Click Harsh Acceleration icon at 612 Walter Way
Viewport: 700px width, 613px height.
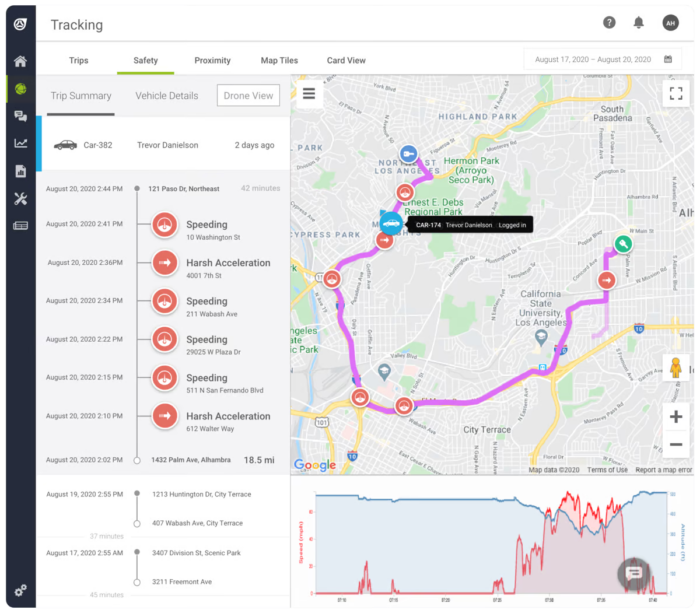(x=165, y=416)
